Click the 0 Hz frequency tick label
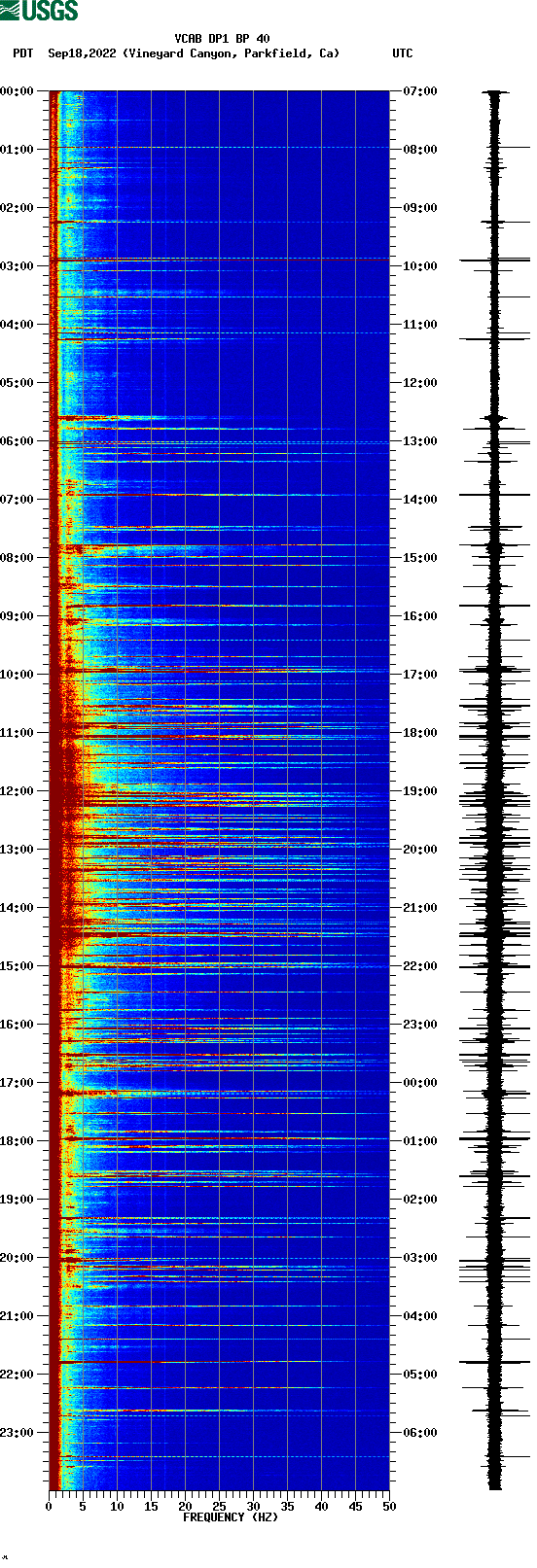This screenshot has height=1568, width=537. pos(49,1507)
